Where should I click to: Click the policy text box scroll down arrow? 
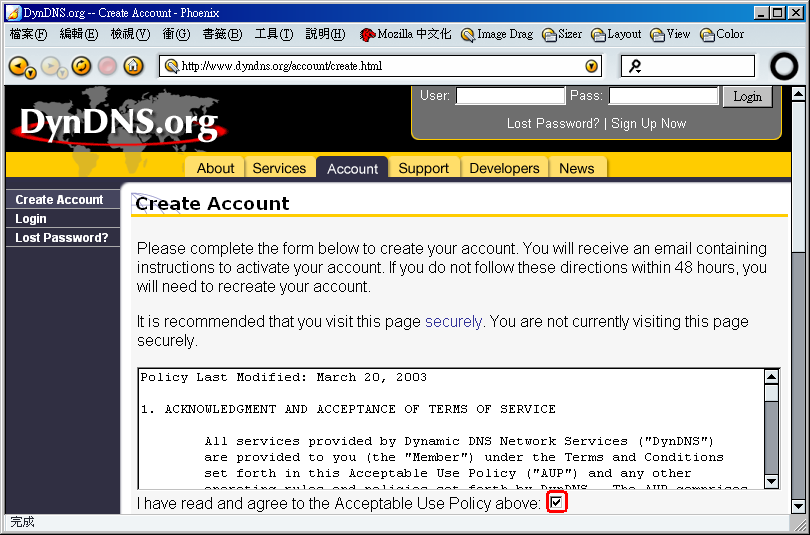click(x=771, y=481)
